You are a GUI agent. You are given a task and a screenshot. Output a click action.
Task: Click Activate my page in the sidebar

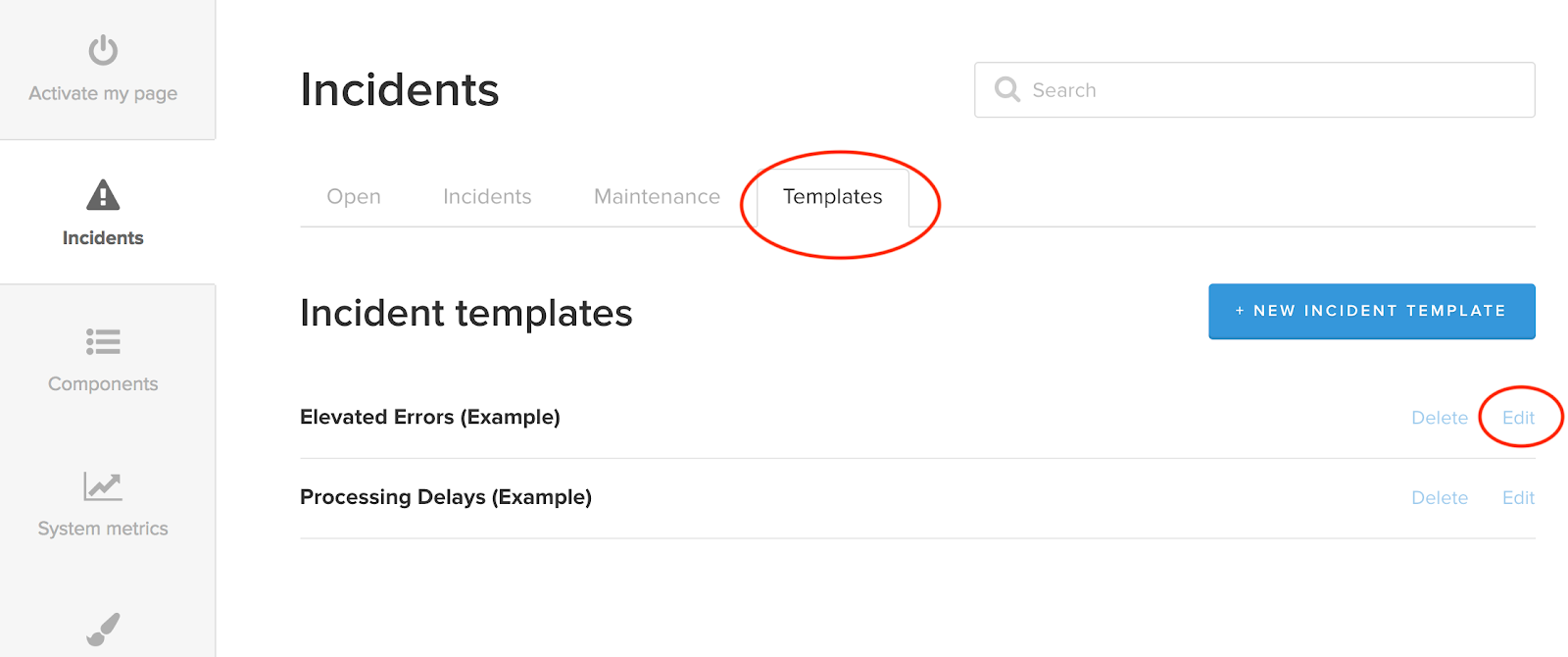[102, 92]
